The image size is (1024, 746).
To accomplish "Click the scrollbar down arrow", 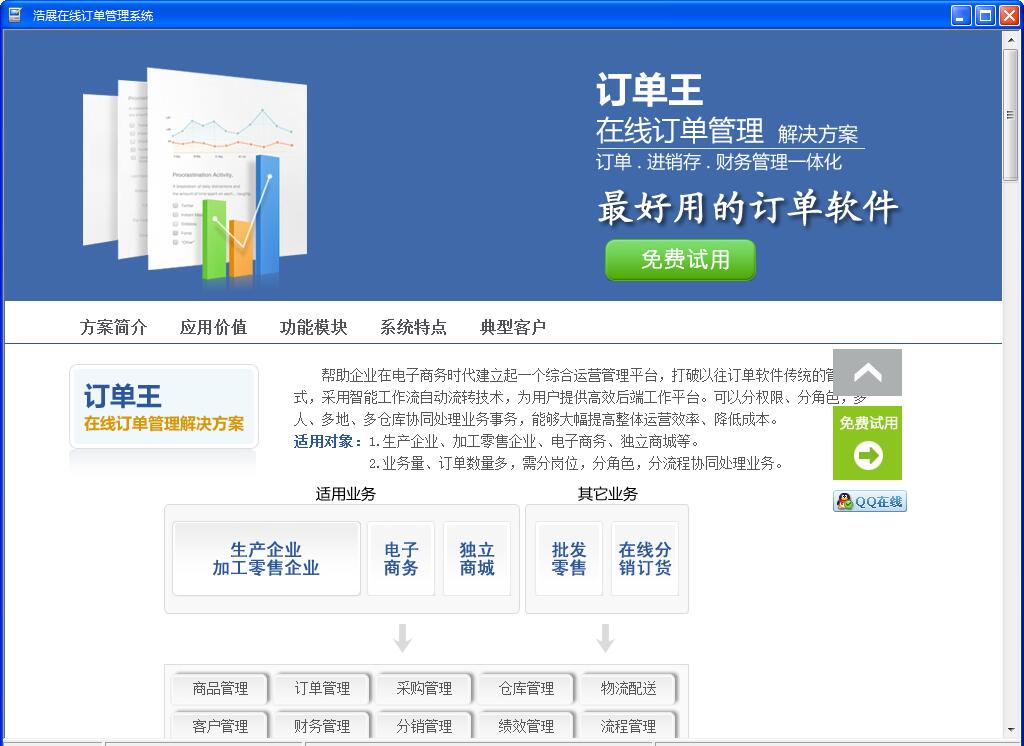I will (1010, 729).
